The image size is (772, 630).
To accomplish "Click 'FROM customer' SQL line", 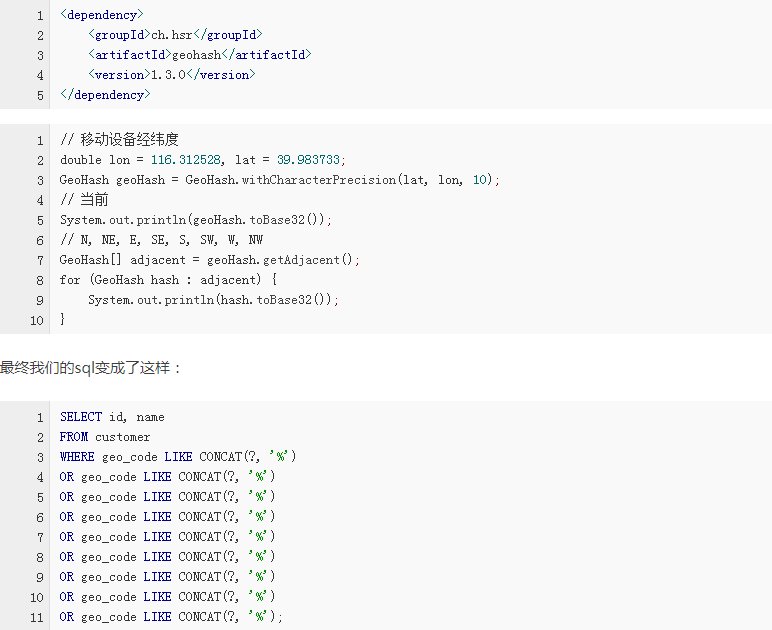I will (x=105, y=437).
